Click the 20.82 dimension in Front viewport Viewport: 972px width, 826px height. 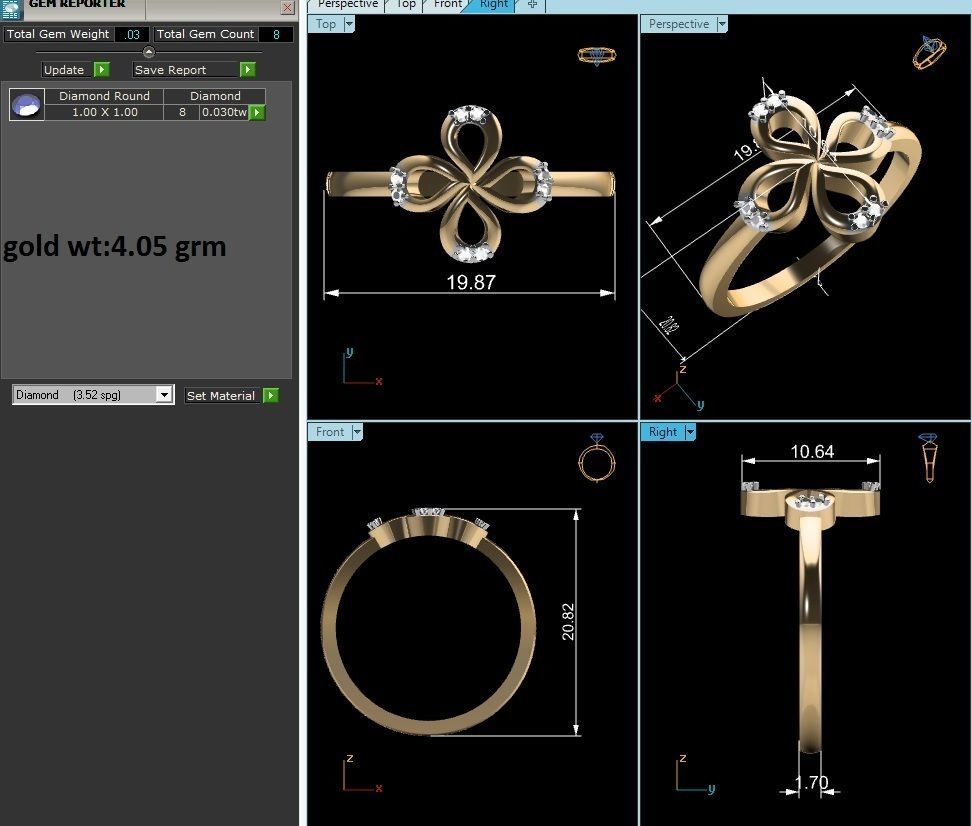click(x=568, y=621)
